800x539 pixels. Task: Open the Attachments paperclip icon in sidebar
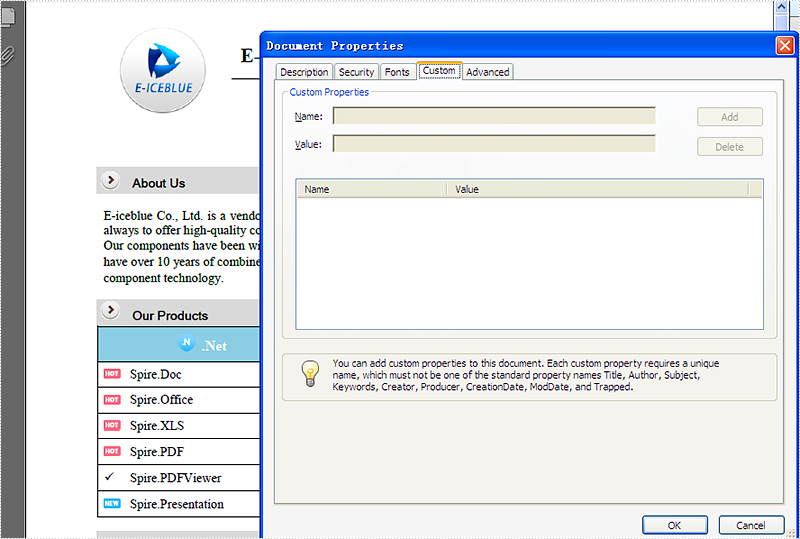(x=7, y=56)
